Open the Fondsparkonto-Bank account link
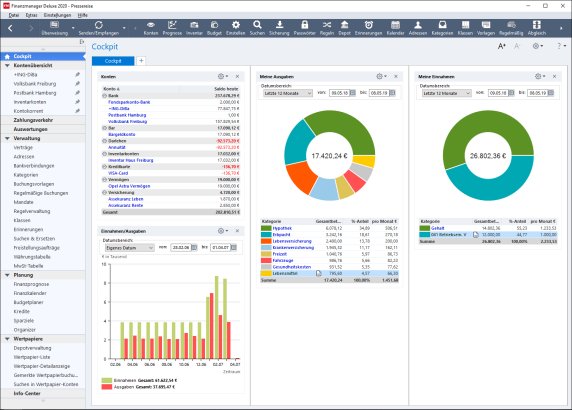This screenshot has height=410, width=572. click(x=129, y=102)
